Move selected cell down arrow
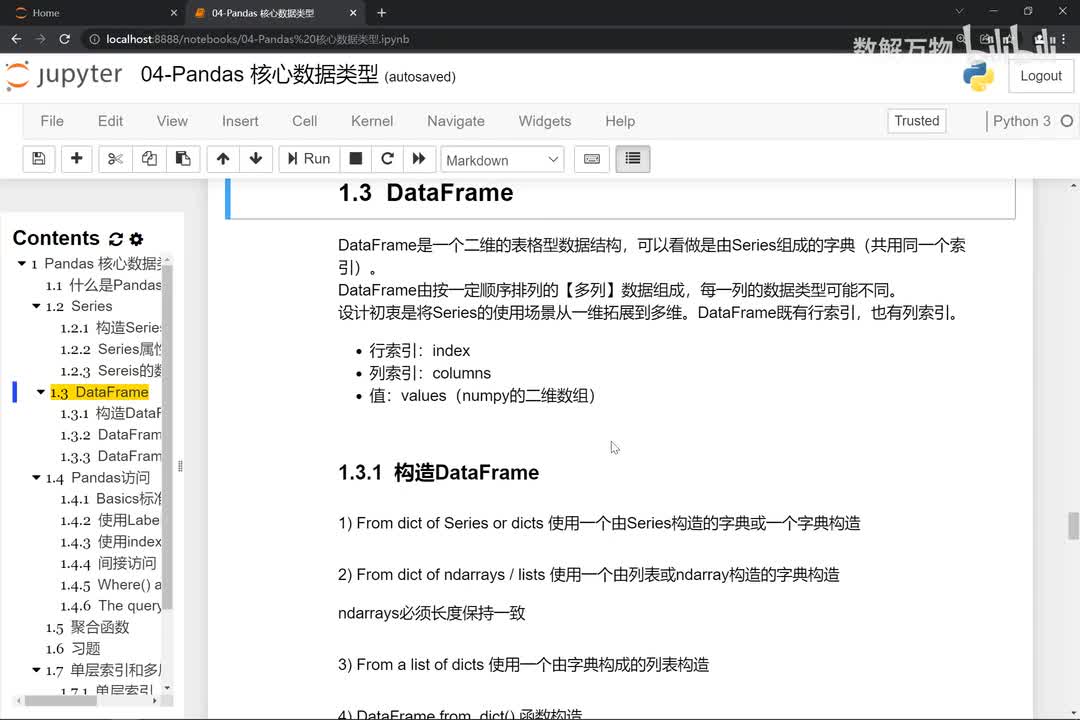The height and width of the screenshot is (720, 1080). point(256,159)
